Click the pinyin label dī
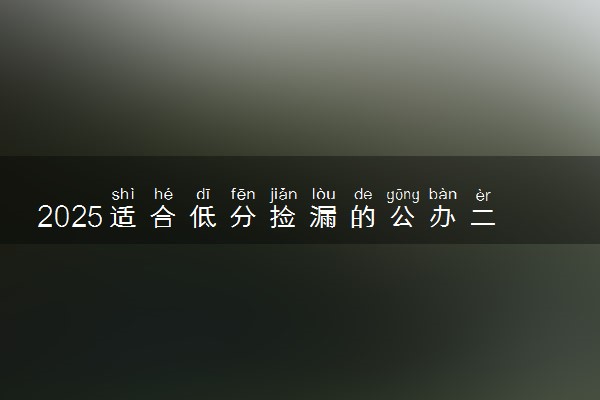Image resolution: width=600 pixels, height=400 pixels. [203, 194]
